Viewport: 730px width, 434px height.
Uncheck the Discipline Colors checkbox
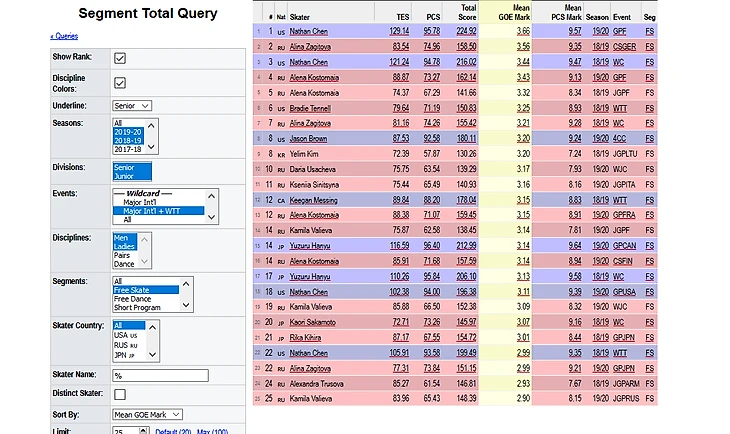tap(120, 83)
